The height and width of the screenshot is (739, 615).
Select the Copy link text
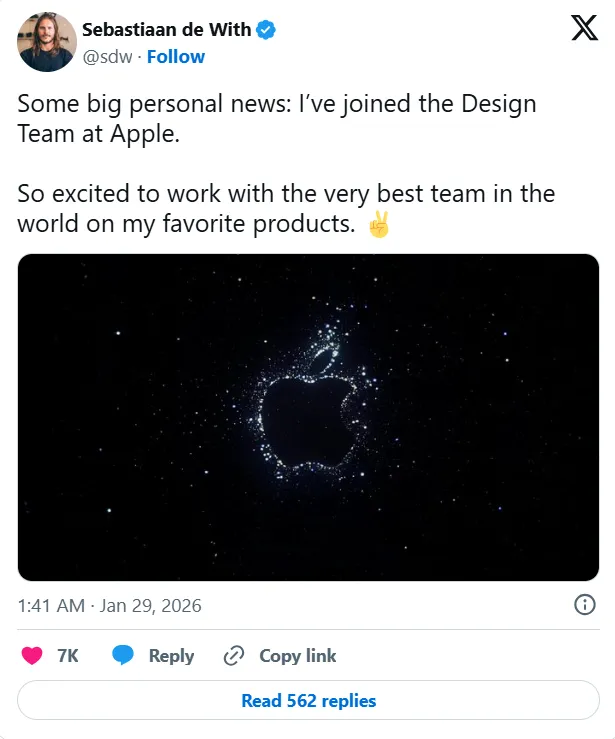298,656
